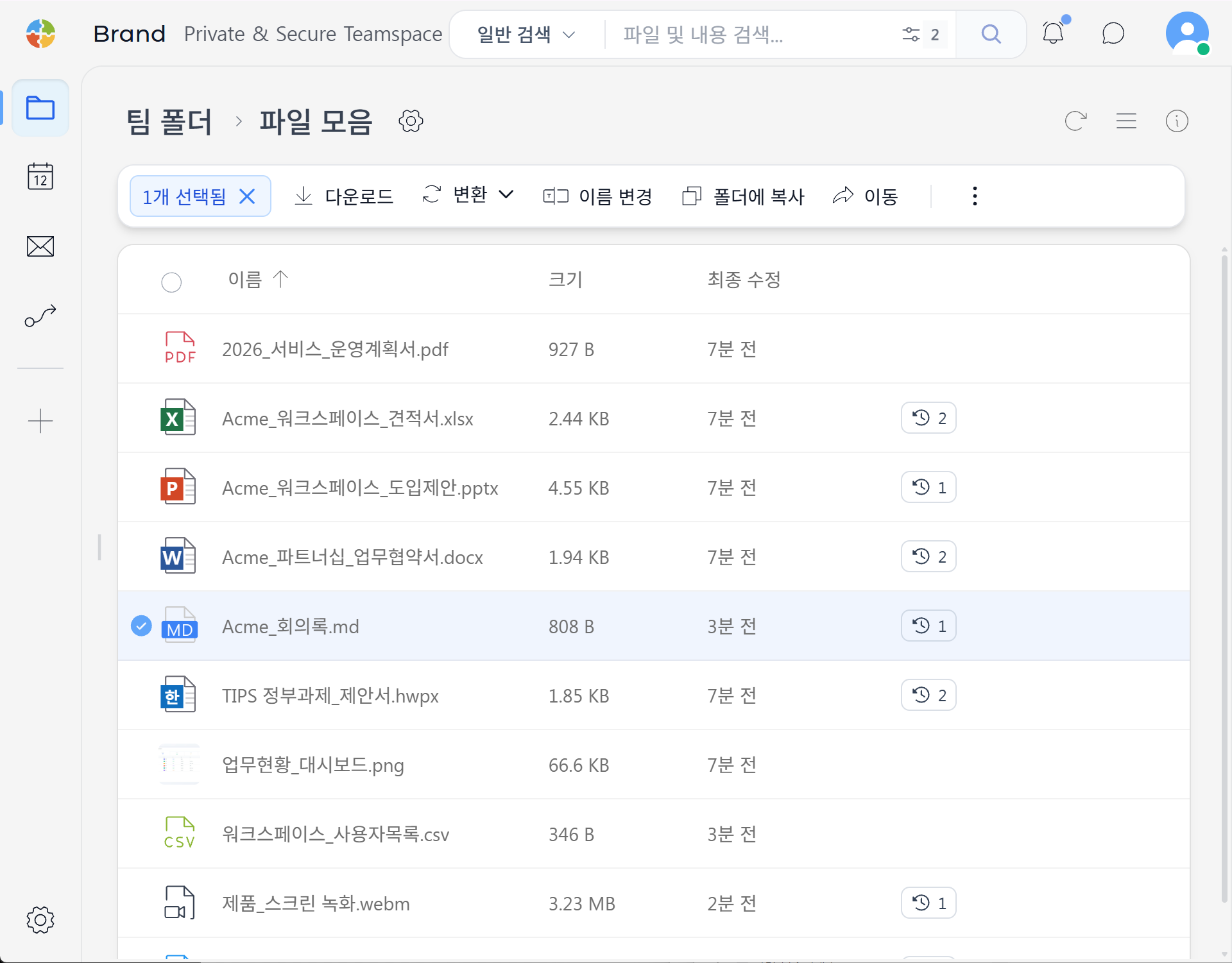Select file Acme_워크스페이스_도입제안.pptx
Viewport: 1232px width, 963px height.
(360, 488)
